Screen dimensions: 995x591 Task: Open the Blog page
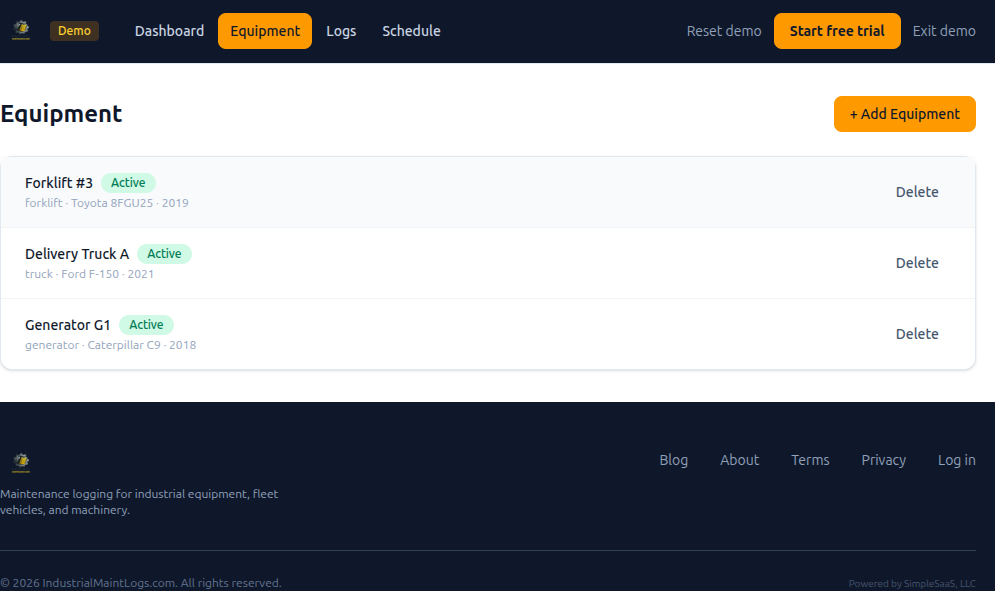[x=673, y=460]
